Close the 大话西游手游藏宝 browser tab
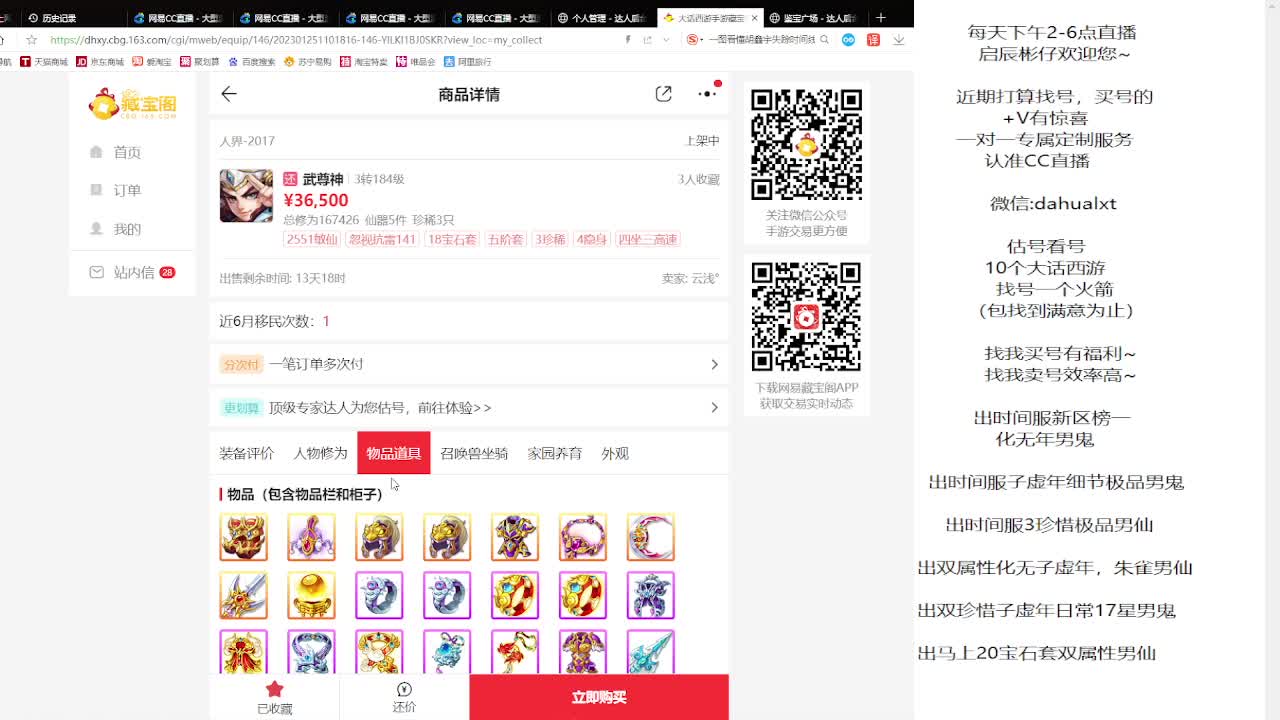The height and width of the screenshot is (720, 1280). tap(754, 18)
